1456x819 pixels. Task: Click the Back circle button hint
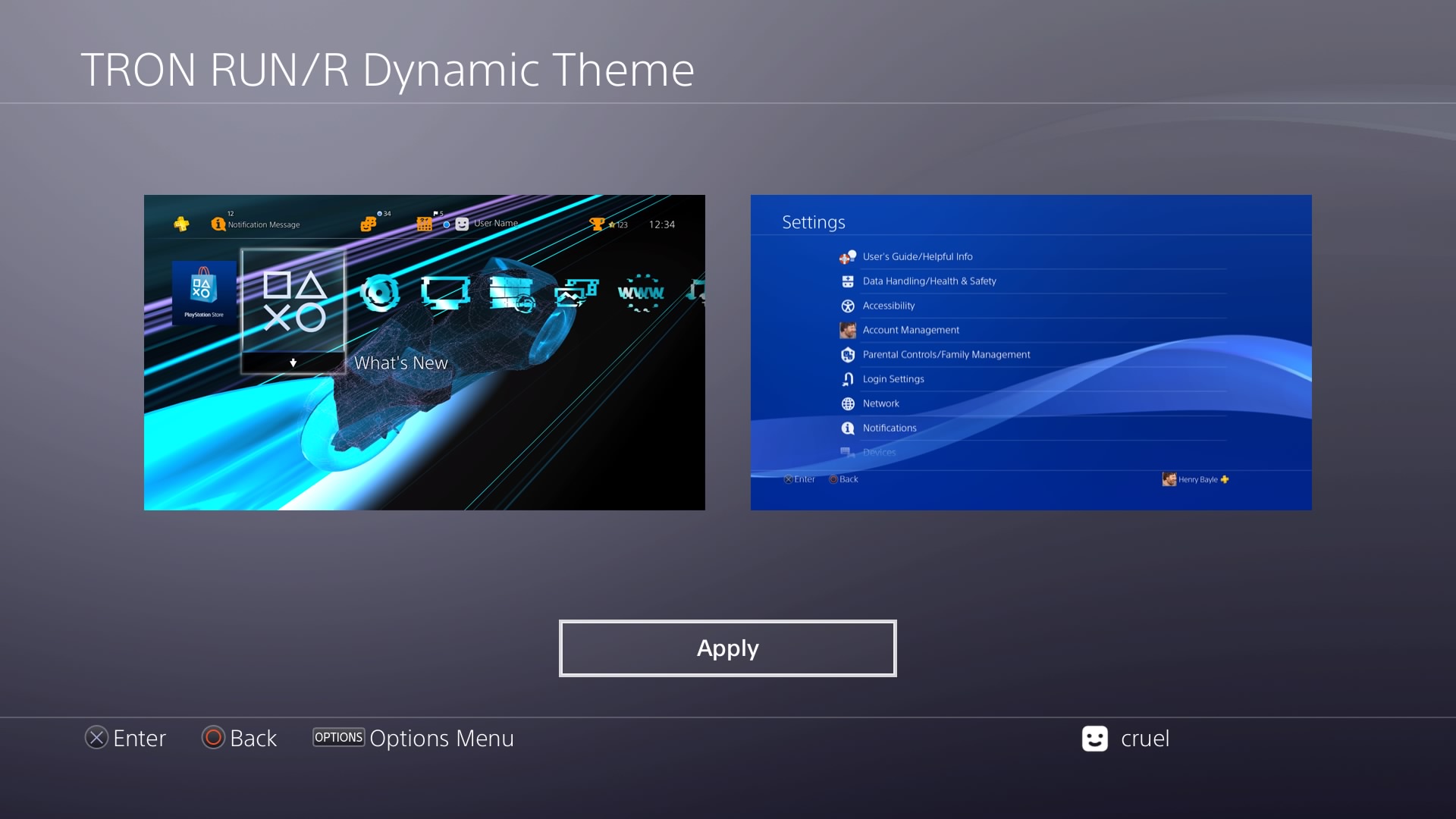(x=214, y=738)
